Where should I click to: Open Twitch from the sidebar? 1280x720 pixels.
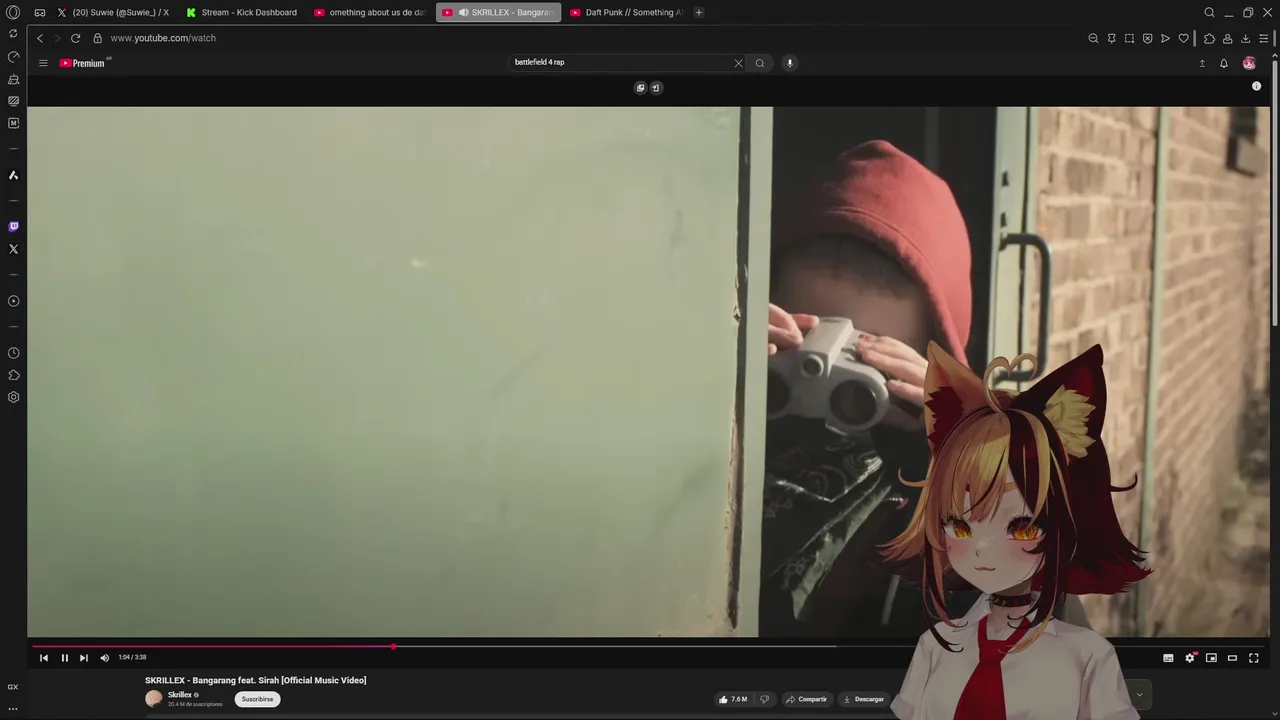pos(13,227)
